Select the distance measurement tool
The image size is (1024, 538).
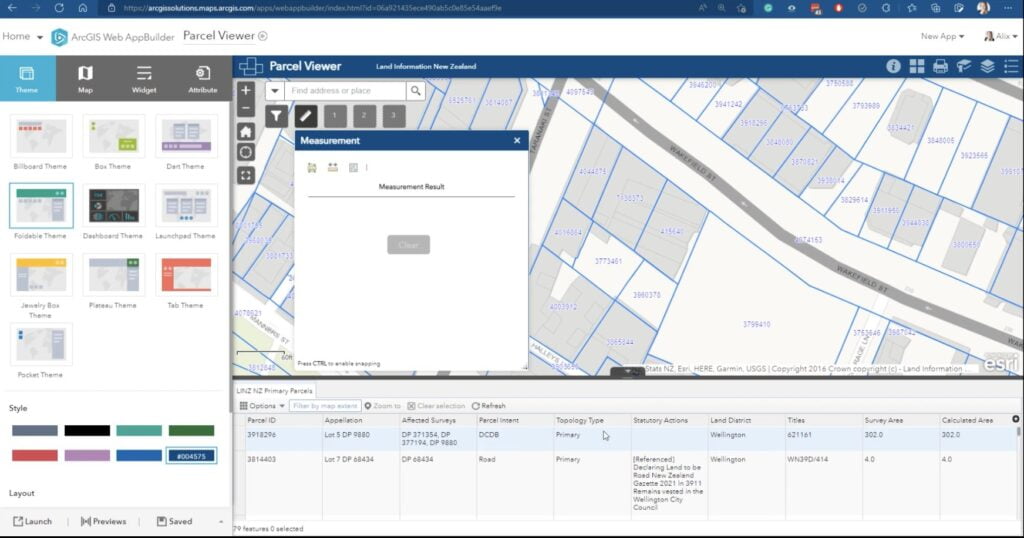click(333, 168)
